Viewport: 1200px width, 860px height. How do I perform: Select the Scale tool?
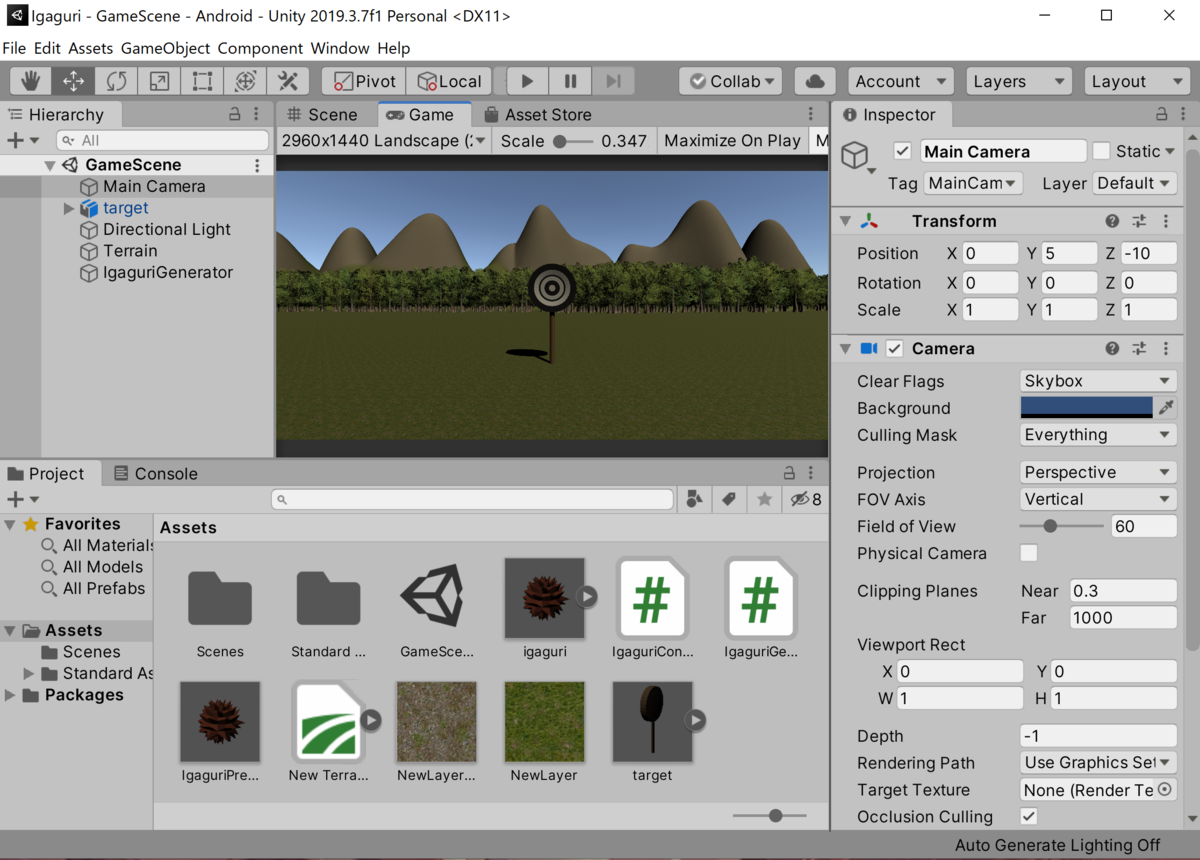160,81
